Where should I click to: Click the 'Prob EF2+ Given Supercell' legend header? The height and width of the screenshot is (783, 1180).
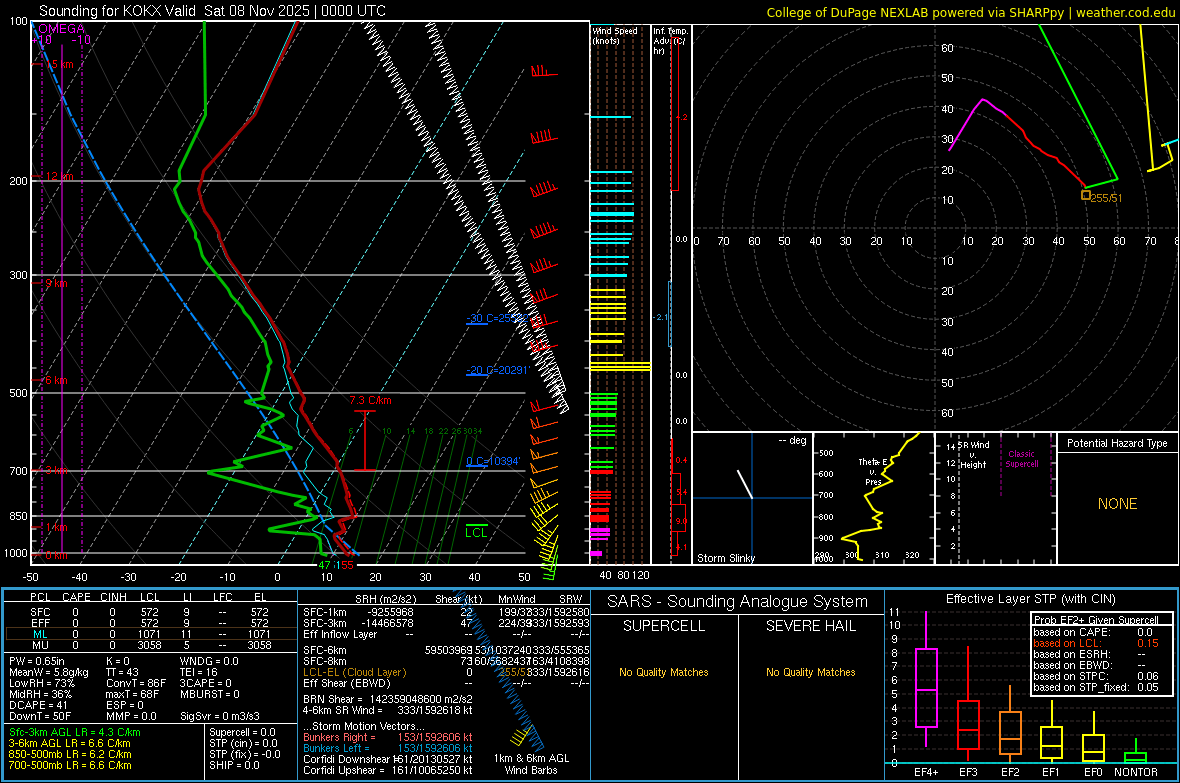[1096, 620]
